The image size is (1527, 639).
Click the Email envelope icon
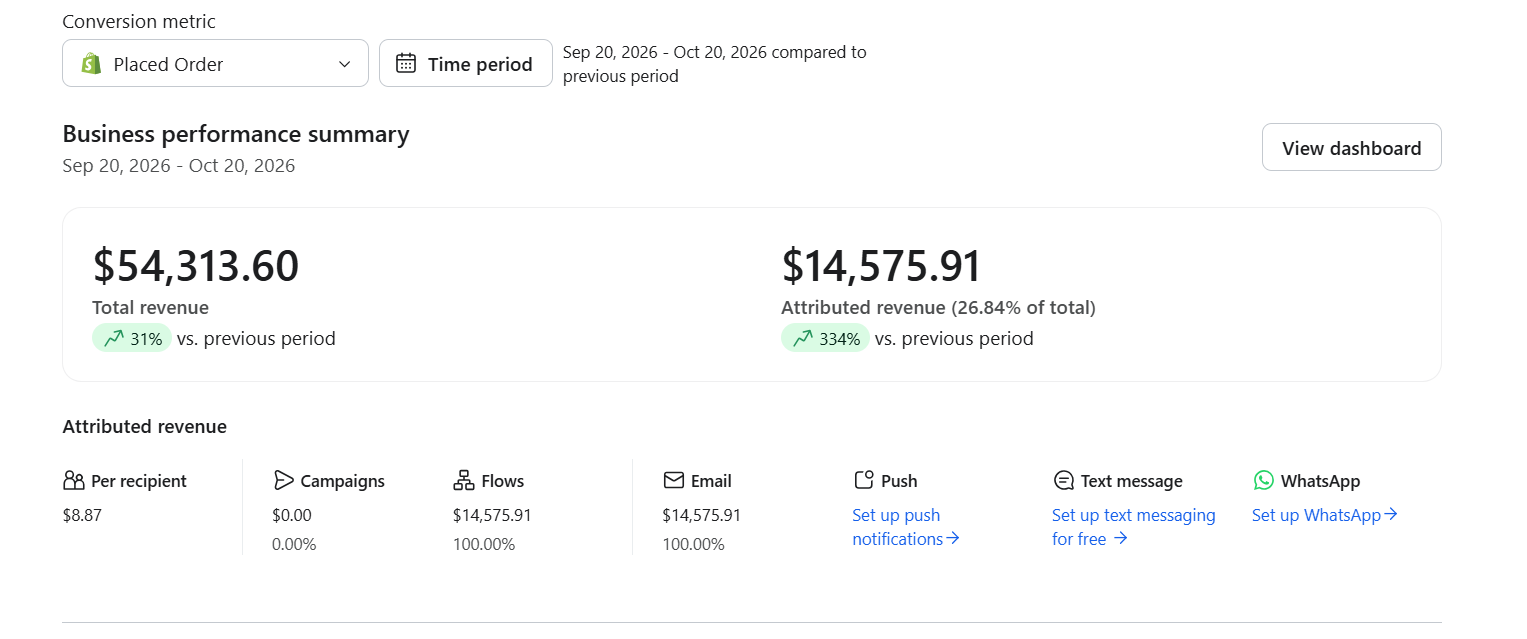coord(673,481)
